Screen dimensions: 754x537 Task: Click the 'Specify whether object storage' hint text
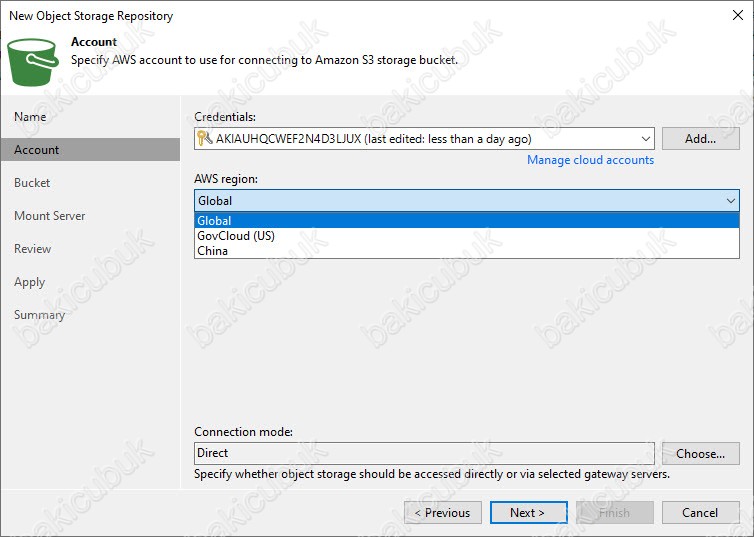(432, 474)
